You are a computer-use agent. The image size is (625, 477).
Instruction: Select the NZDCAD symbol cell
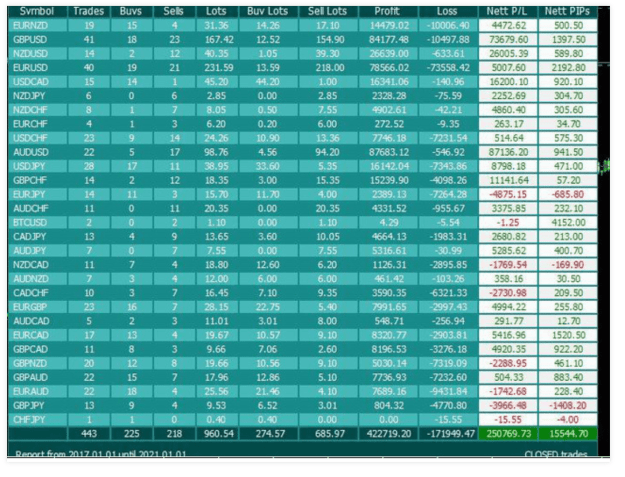[x=37, y=265]
